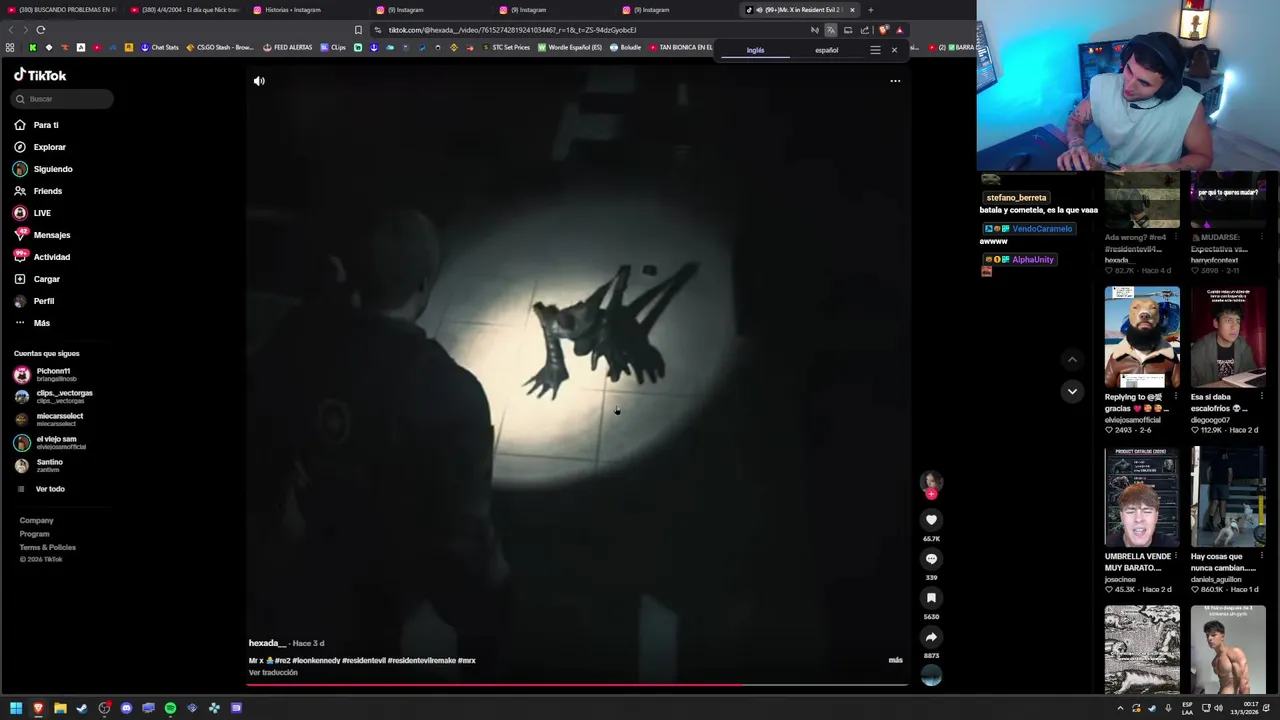Open Hay cosas que nunca cambian thumbnail
The width and height of the screenshot is (1280, 720).
click(x=1228, y=497)
